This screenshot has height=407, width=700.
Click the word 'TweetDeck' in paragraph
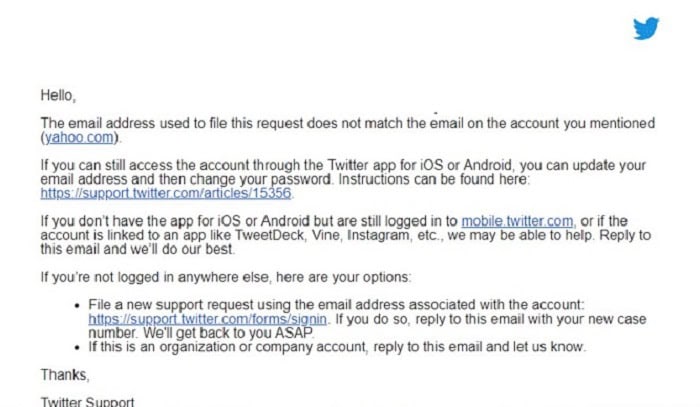click(270, 235)
